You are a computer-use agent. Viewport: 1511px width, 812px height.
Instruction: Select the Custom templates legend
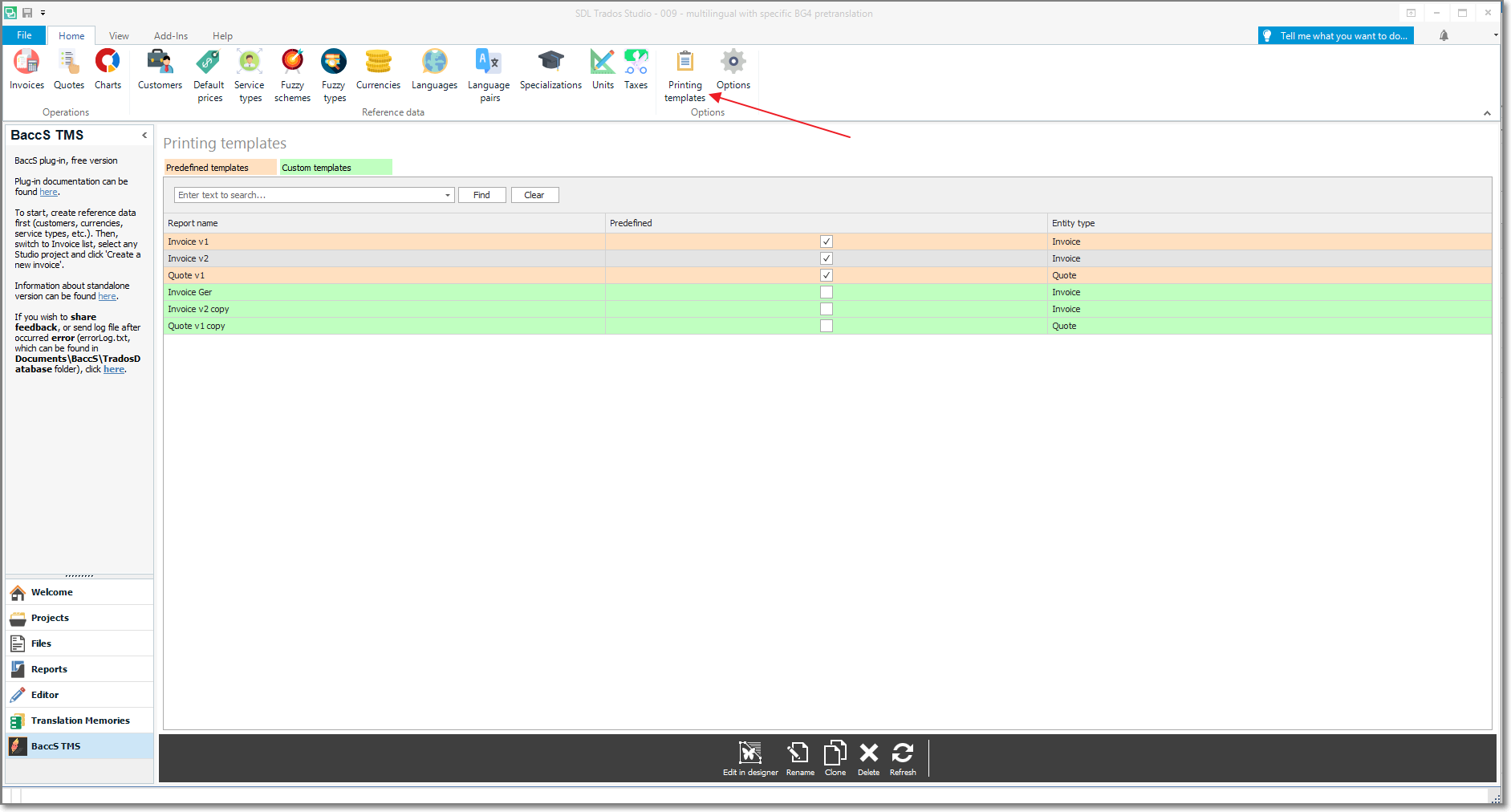click(x=336, y=167)
